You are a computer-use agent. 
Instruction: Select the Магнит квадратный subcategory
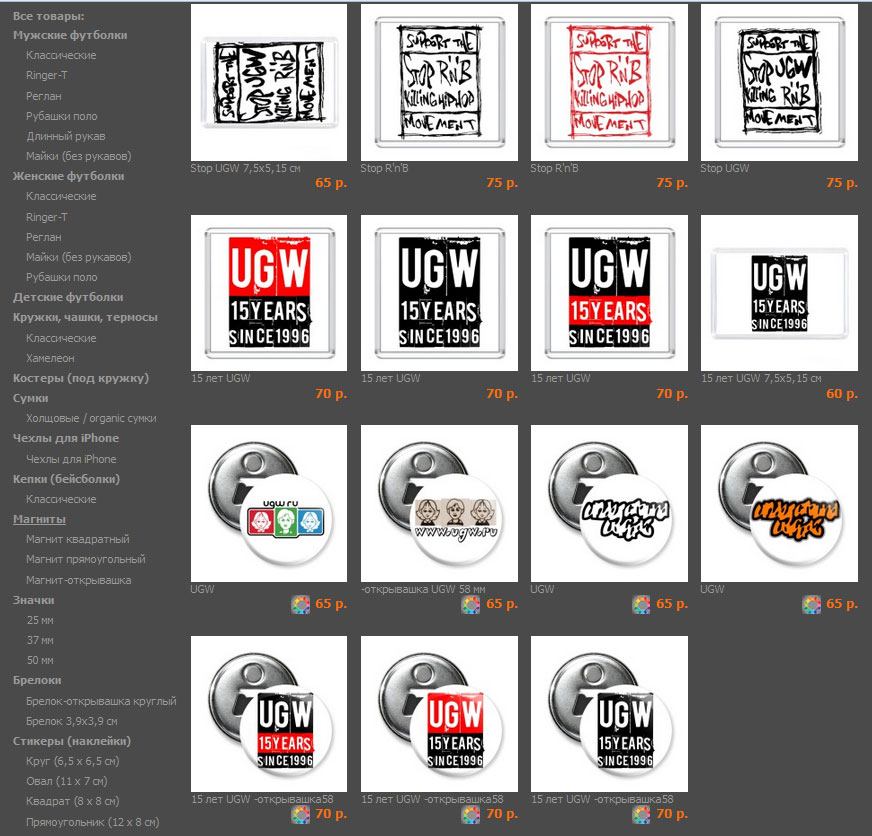(77, 539)
